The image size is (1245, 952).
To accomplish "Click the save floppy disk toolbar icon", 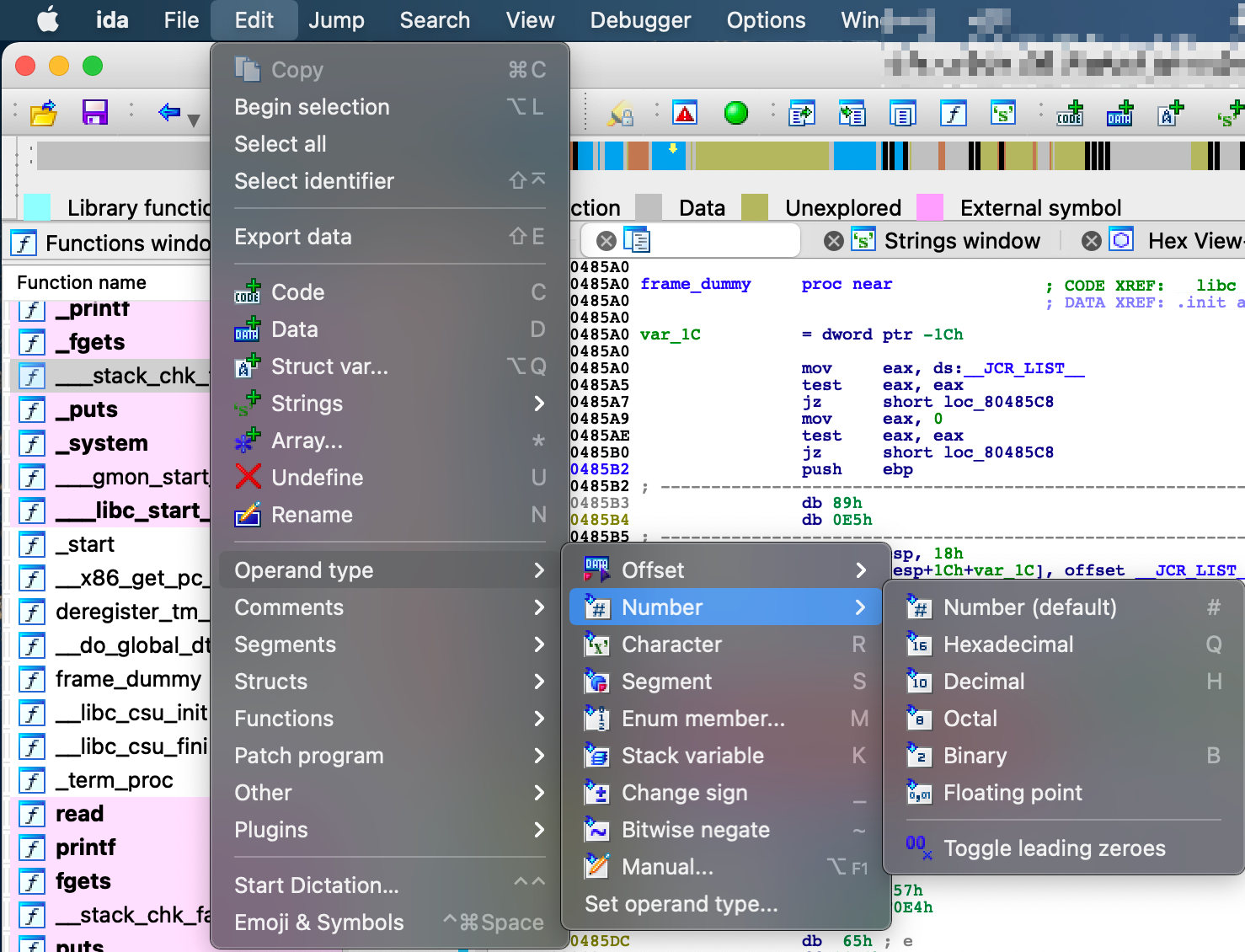I will [94, 112].
